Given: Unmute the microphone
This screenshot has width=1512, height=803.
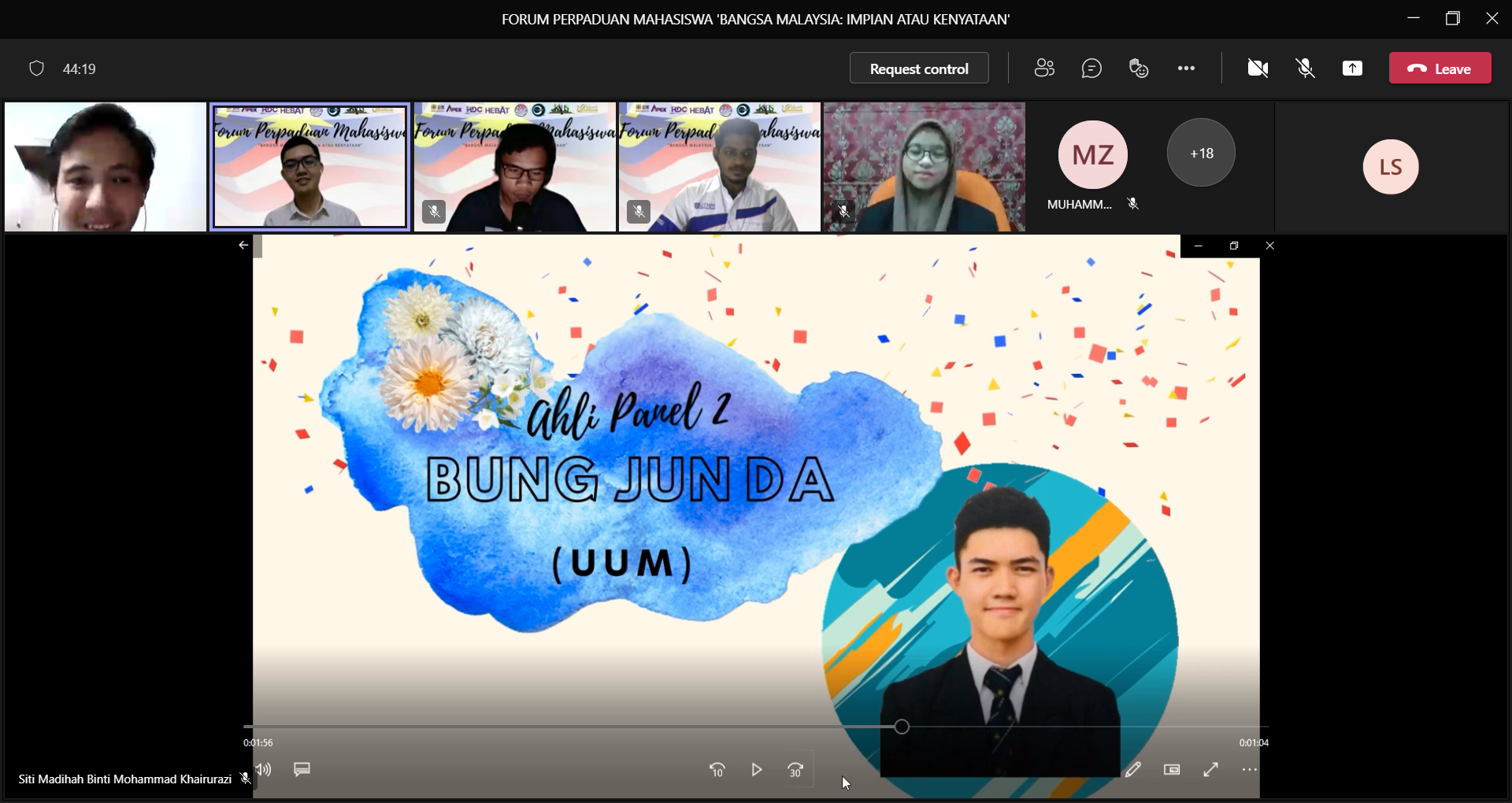Looking at the screenshot, I should point(1305,68).
